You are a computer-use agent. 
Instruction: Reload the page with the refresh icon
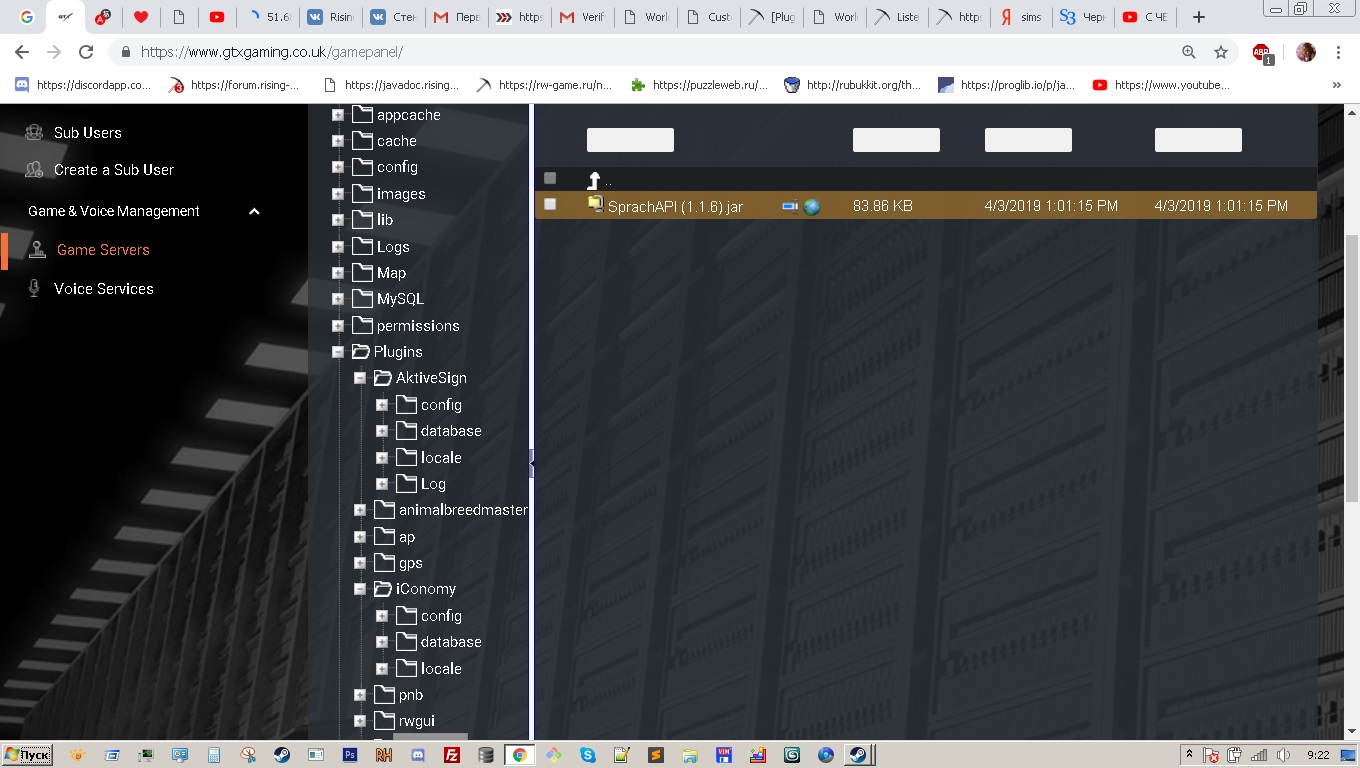tap(86, 52)
